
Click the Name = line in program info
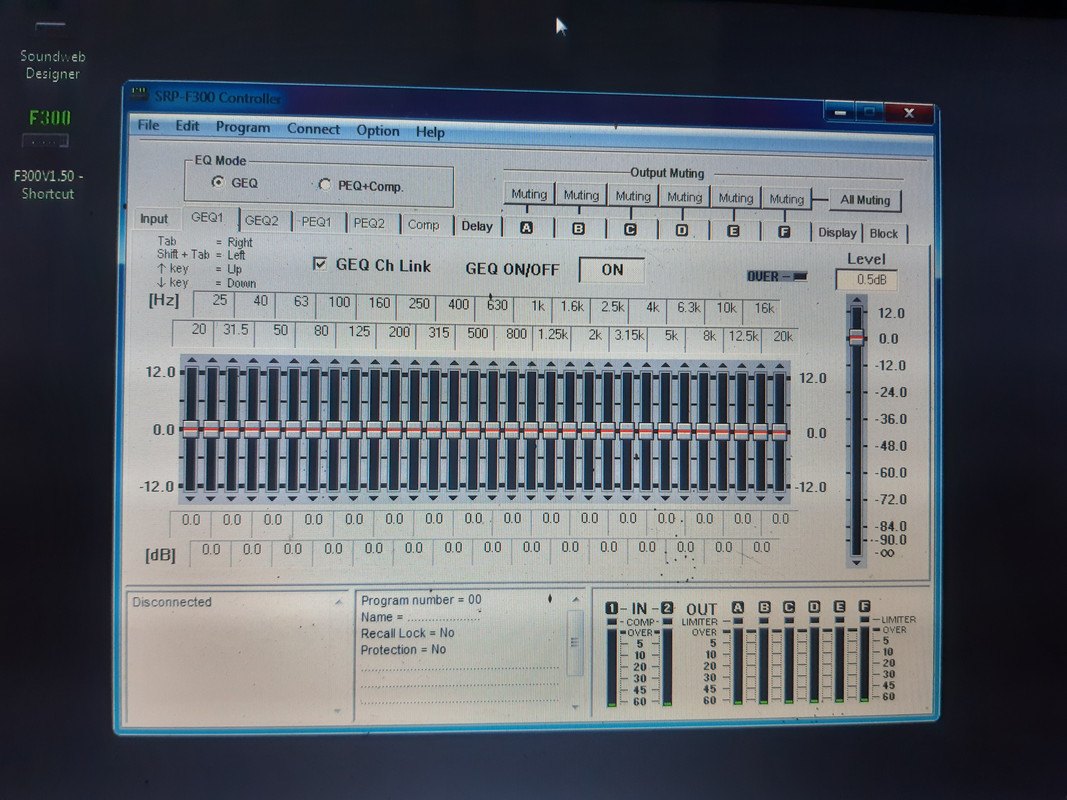(x=420, y=617)
